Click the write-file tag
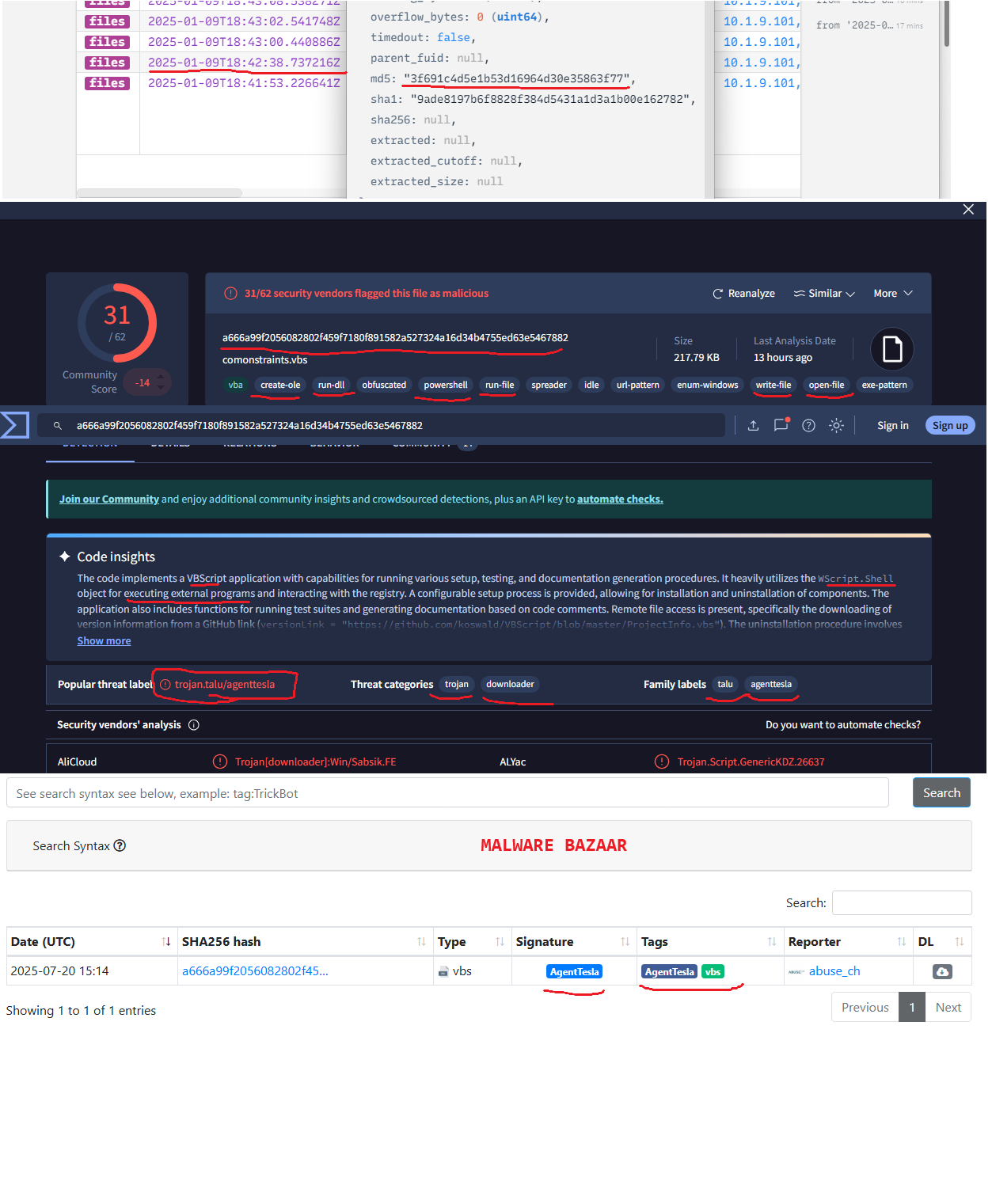The height and width of the screenshot is (1204, 992). coord(773,386)
